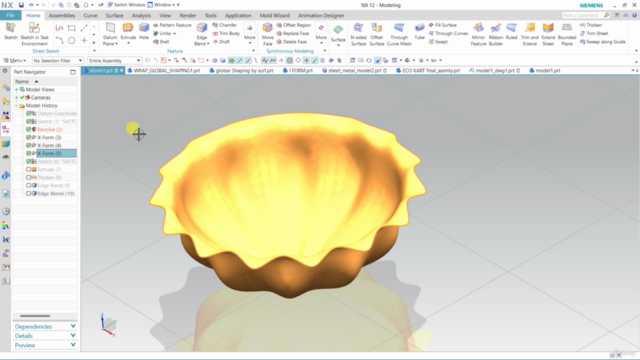Select Sweep along Guide tool
Viewport: 640px width, 360px height.
click(x=602, y=42)
